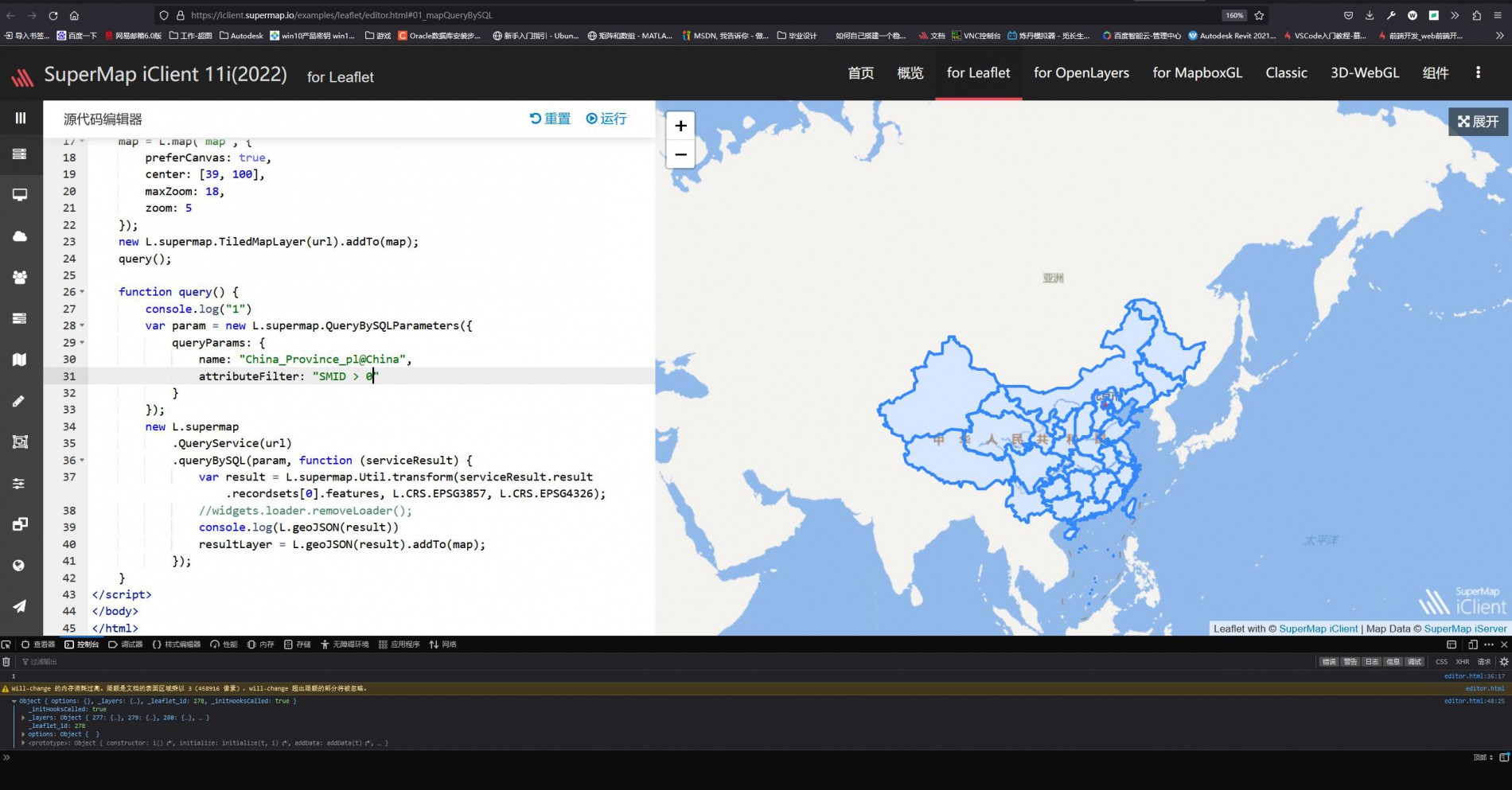
Task: Select the for OpenLayers navigation tab
Action: 1081,73
